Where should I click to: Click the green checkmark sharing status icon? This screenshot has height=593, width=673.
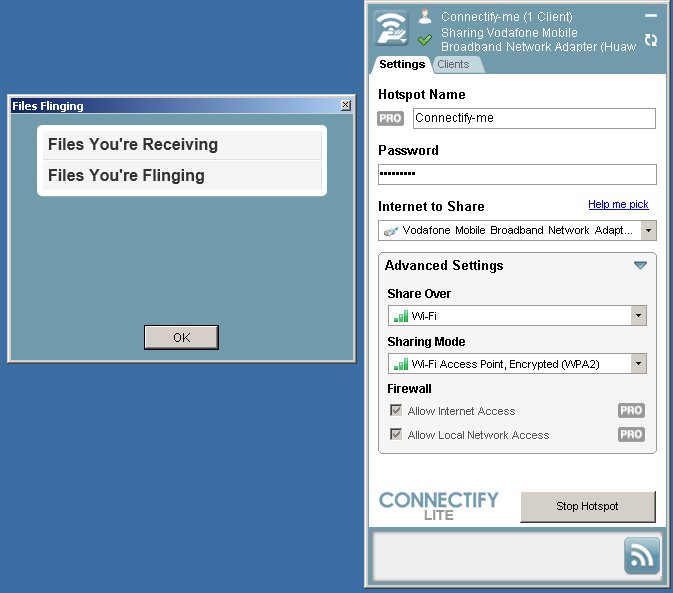425,40
